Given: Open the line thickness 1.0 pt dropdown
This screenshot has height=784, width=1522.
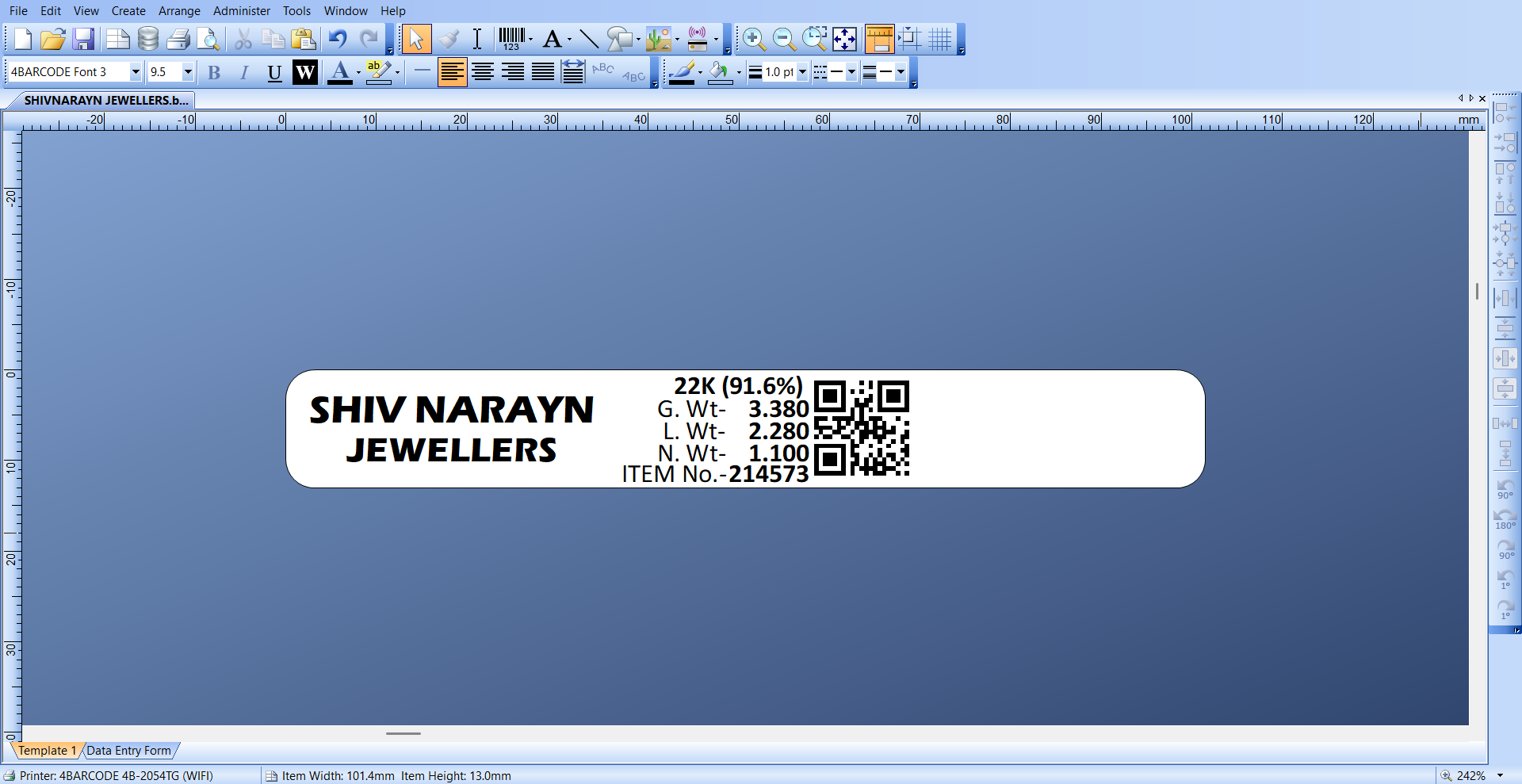Looking at the screenshot, I should pyautogui.click(x=802, y=72).
